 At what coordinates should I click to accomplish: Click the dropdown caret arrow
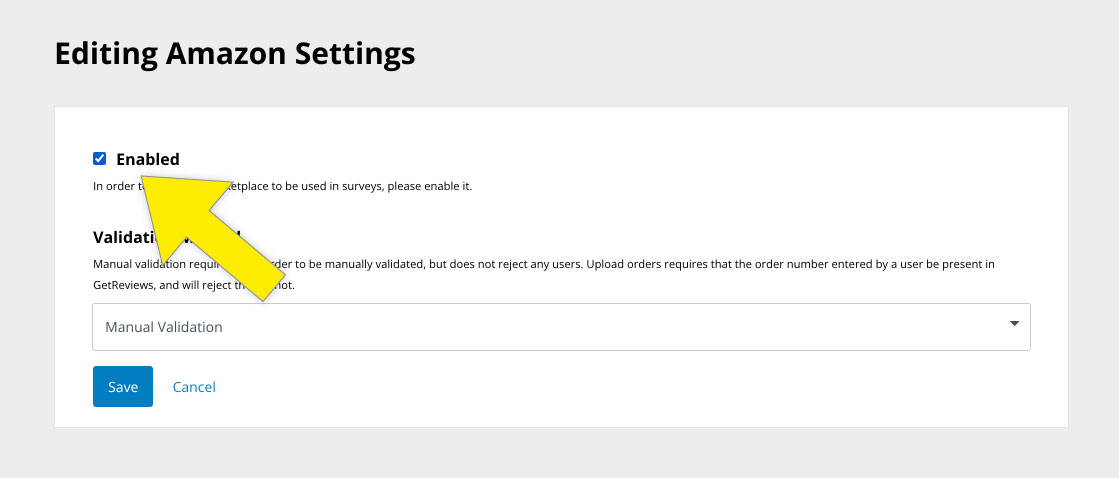[x=1014, y=324]
